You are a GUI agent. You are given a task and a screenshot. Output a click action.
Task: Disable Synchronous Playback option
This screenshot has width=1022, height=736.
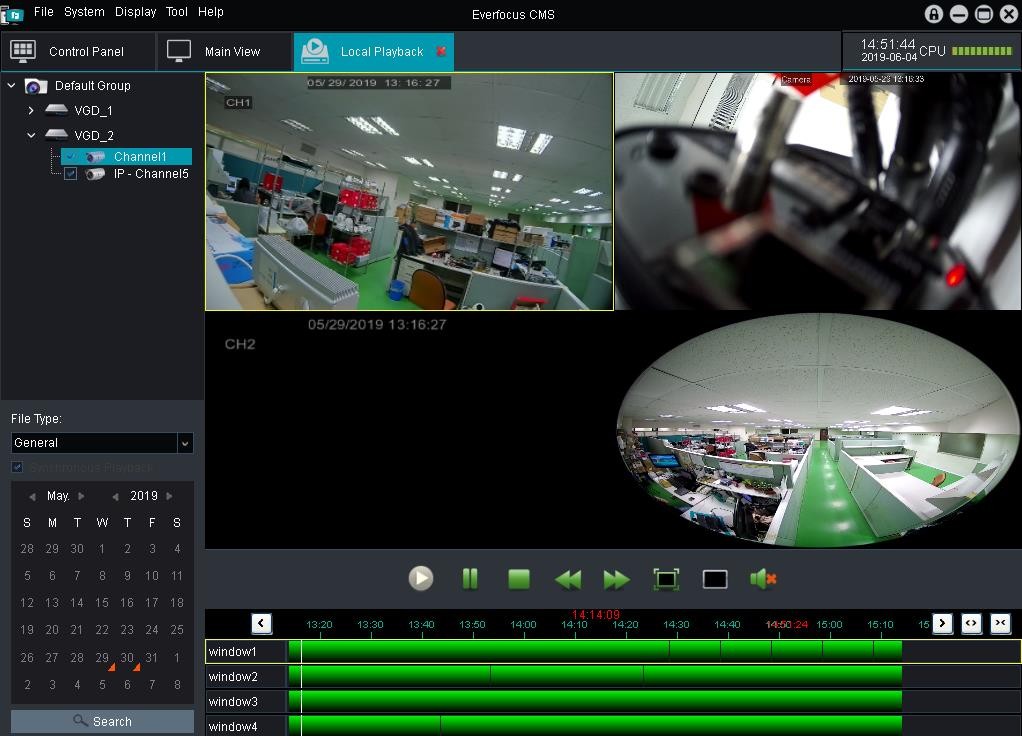pos(17,467)
